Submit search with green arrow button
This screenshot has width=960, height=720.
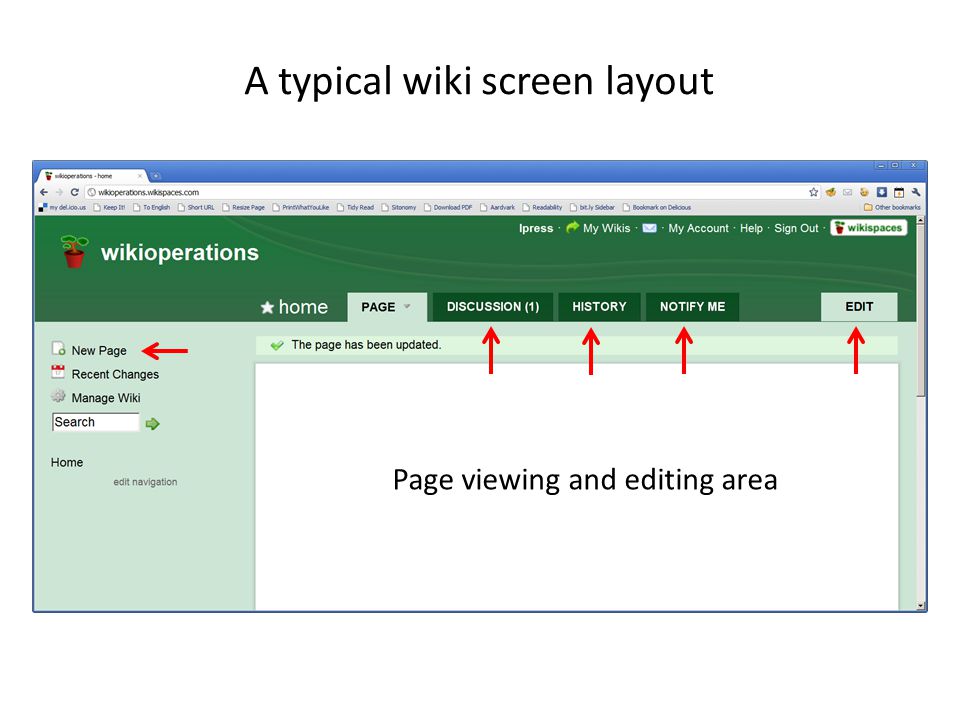click(152, 423)
